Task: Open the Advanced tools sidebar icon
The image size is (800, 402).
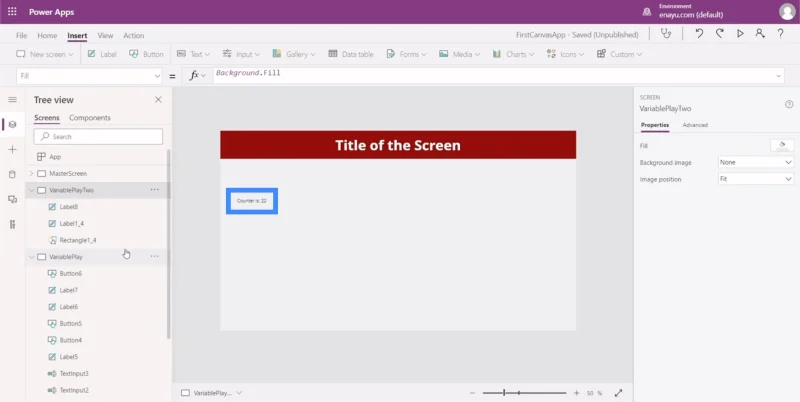Action: click(13, 224)
